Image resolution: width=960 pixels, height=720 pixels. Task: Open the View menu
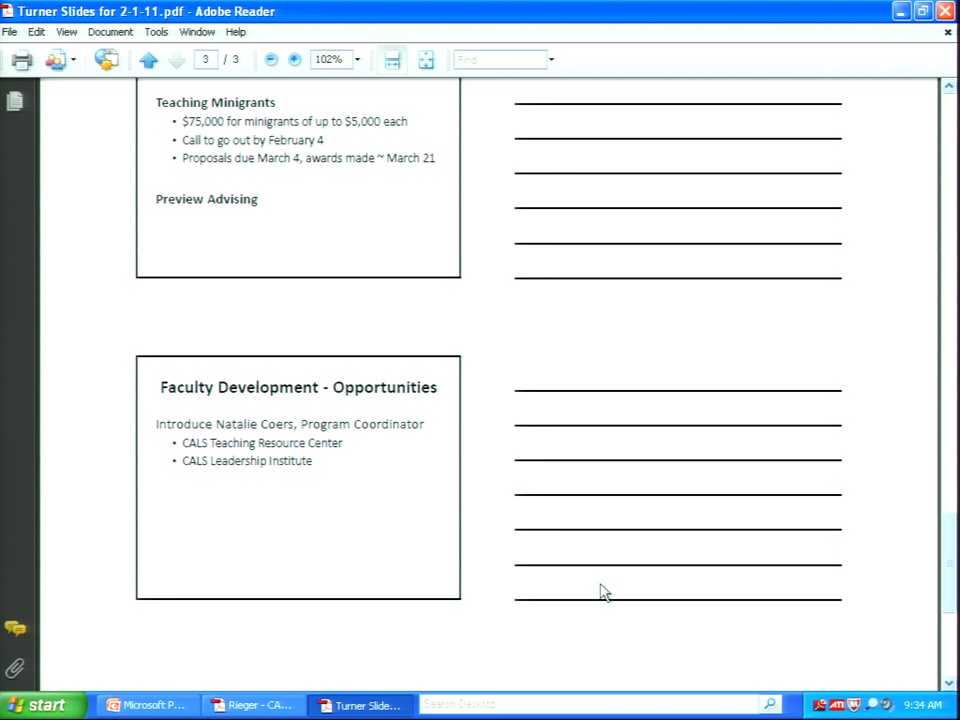(x=67, y=32)
